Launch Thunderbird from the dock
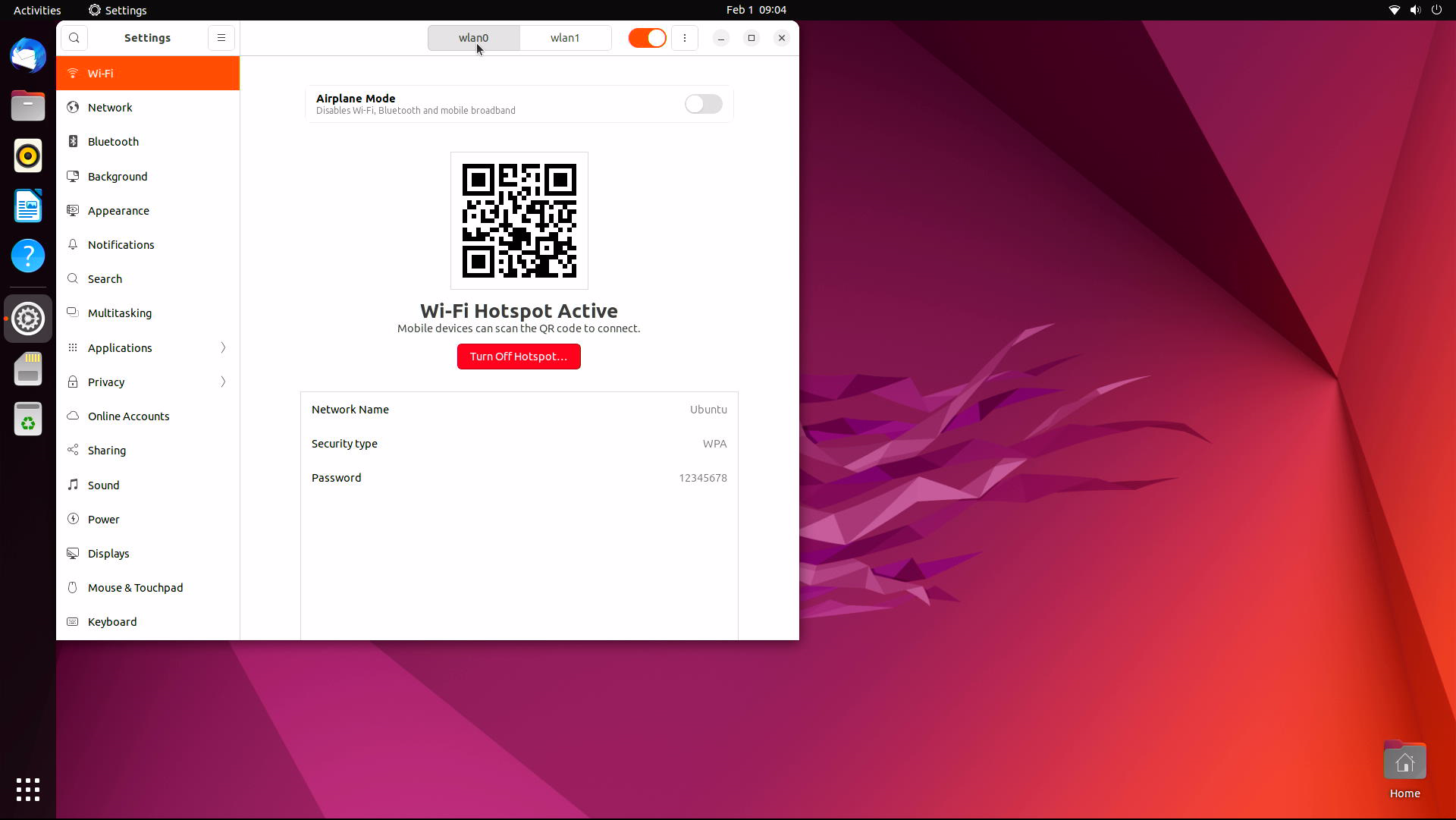Image resolution: width=1456 pixels, height=820 pixels. pos(28,56)
